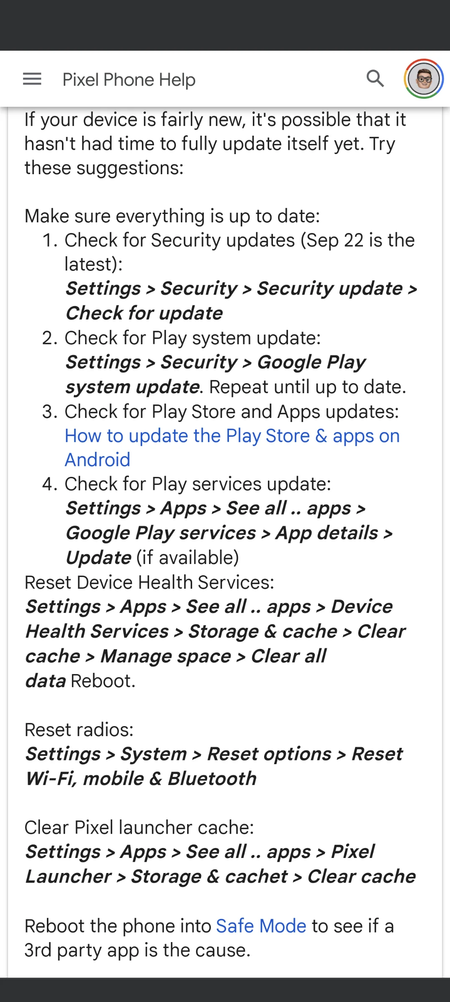This screenshot has width=450, height=1002.
Task: Click the 'Clear Pixel launcher cache' heading
Action: click(139, 828)
